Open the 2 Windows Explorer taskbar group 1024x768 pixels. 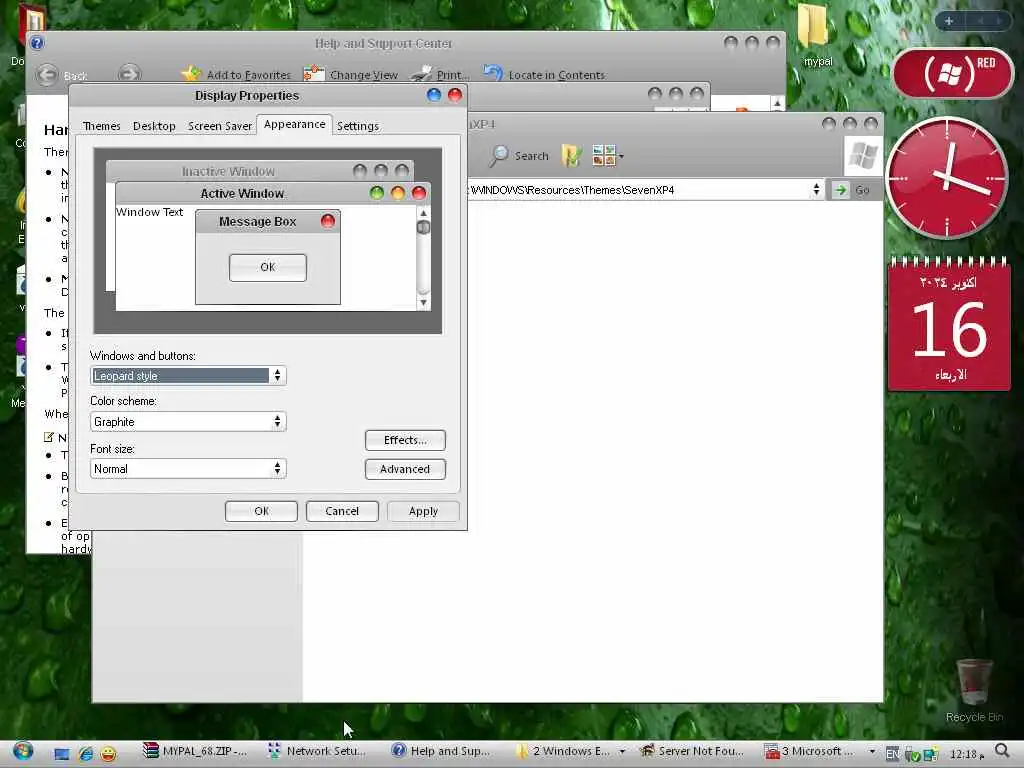(x=570, y=752)
